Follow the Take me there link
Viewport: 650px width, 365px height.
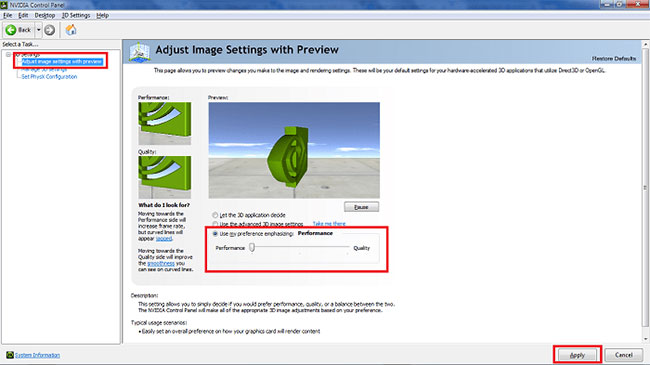pyautogui.click(x=329, y=224)
